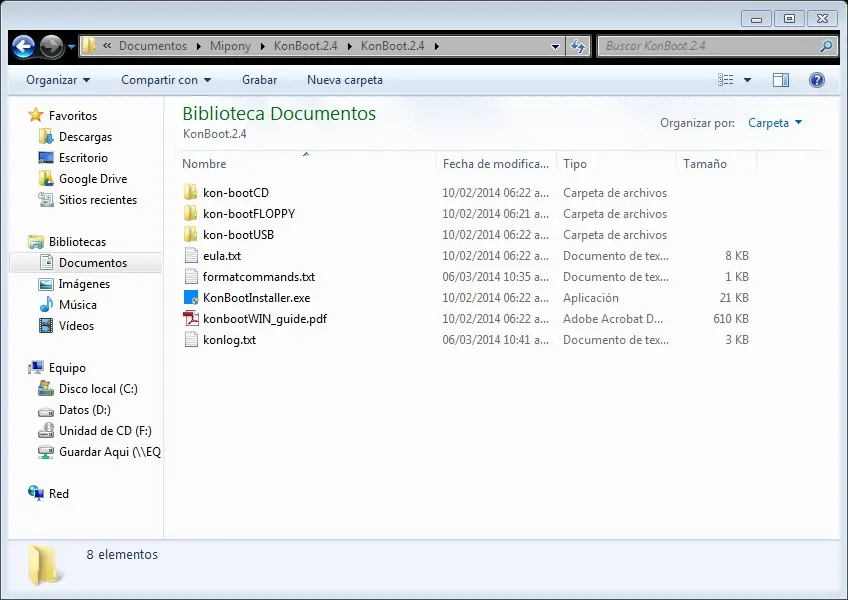848x600 pixels.
Task: Select the kon-bootUSB folder icon
Action: (190, 235)
